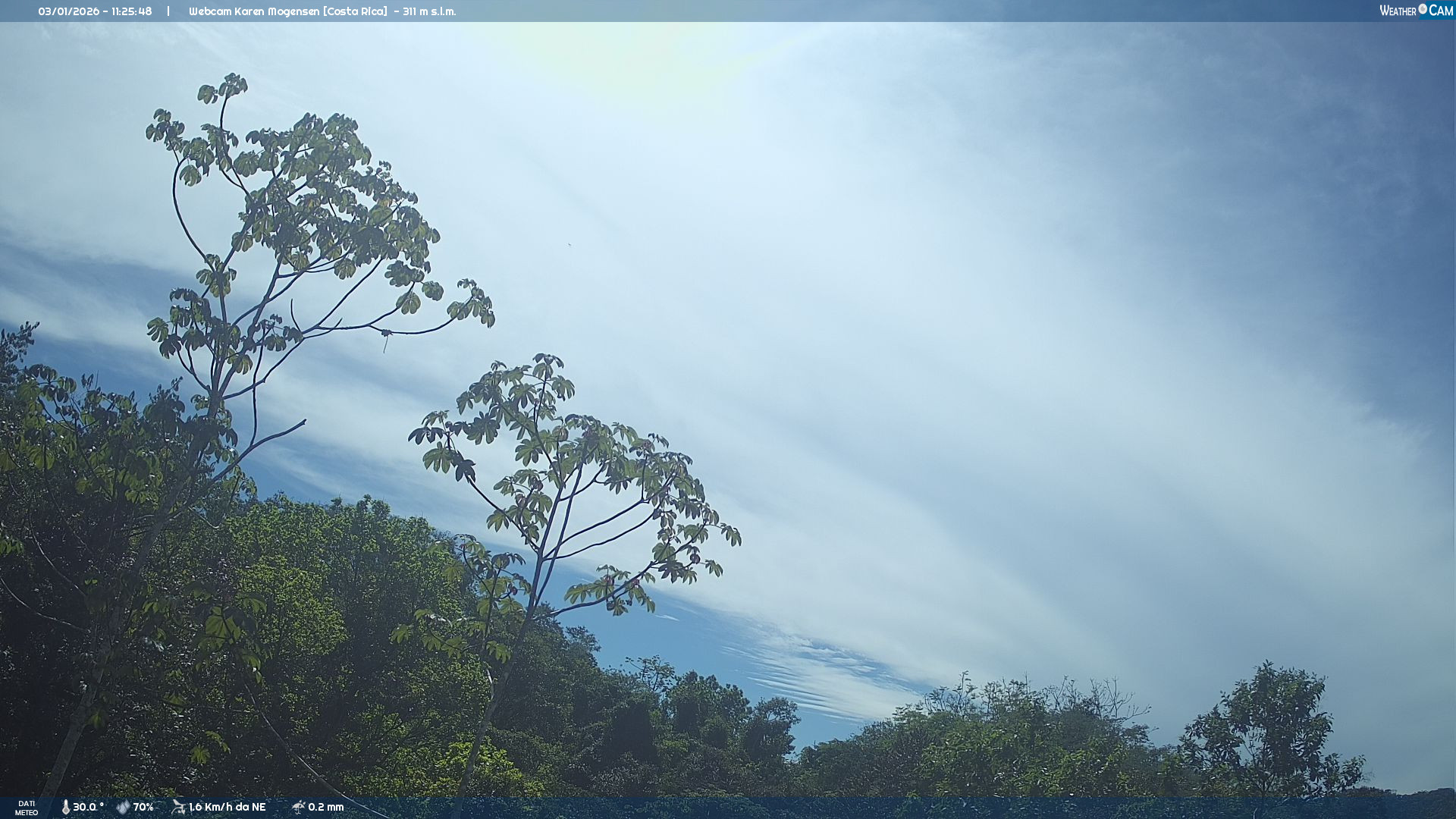Screen dimensions: 1456x819
Task: Click the rain umbrella precipitation icon
Action: 298,807
